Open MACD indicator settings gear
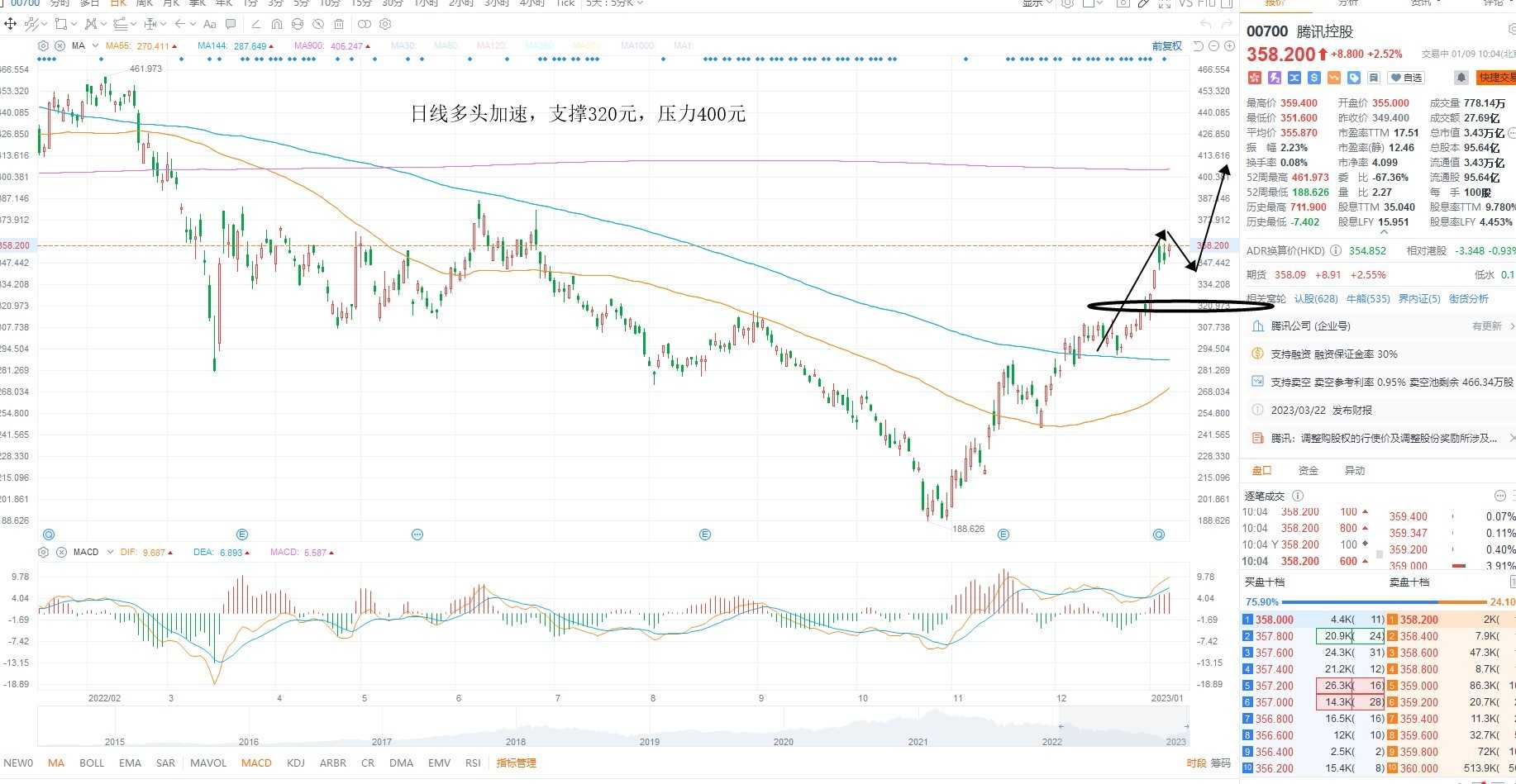Viewport: 1516px width, 784px height. click(x=44, y=552)
